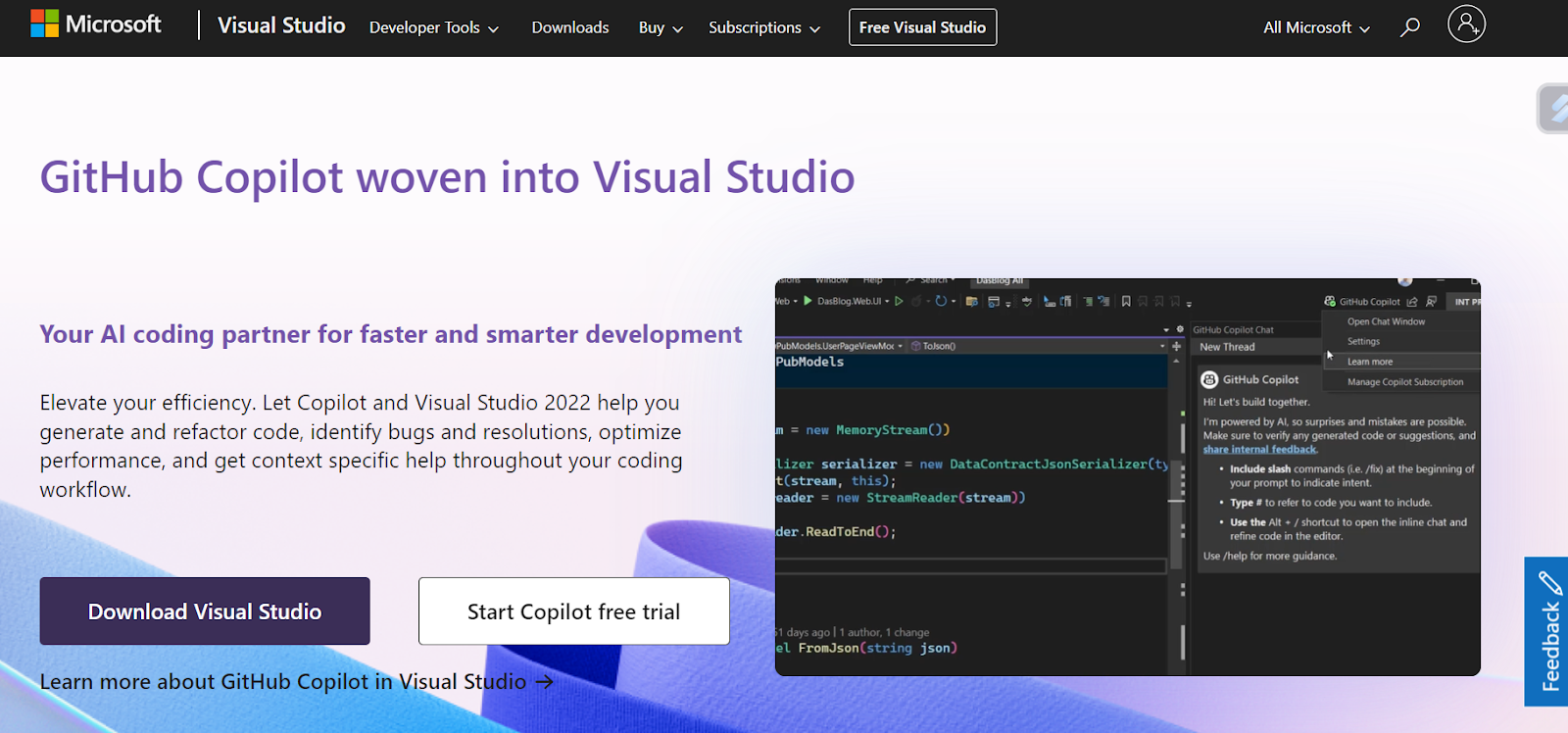
Task: Open PubModels.UserPageViewModel type dropdown
Action: point(900,346)
